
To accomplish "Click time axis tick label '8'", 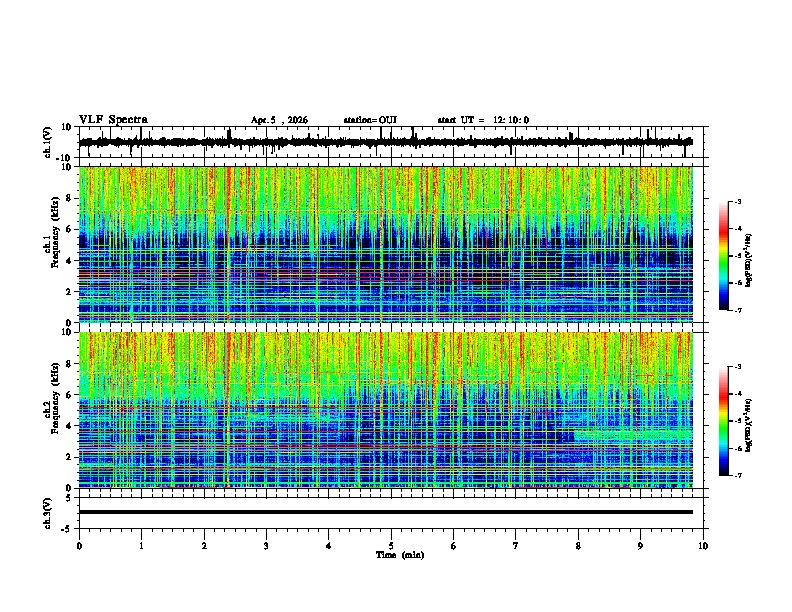I will pos(578,546).
